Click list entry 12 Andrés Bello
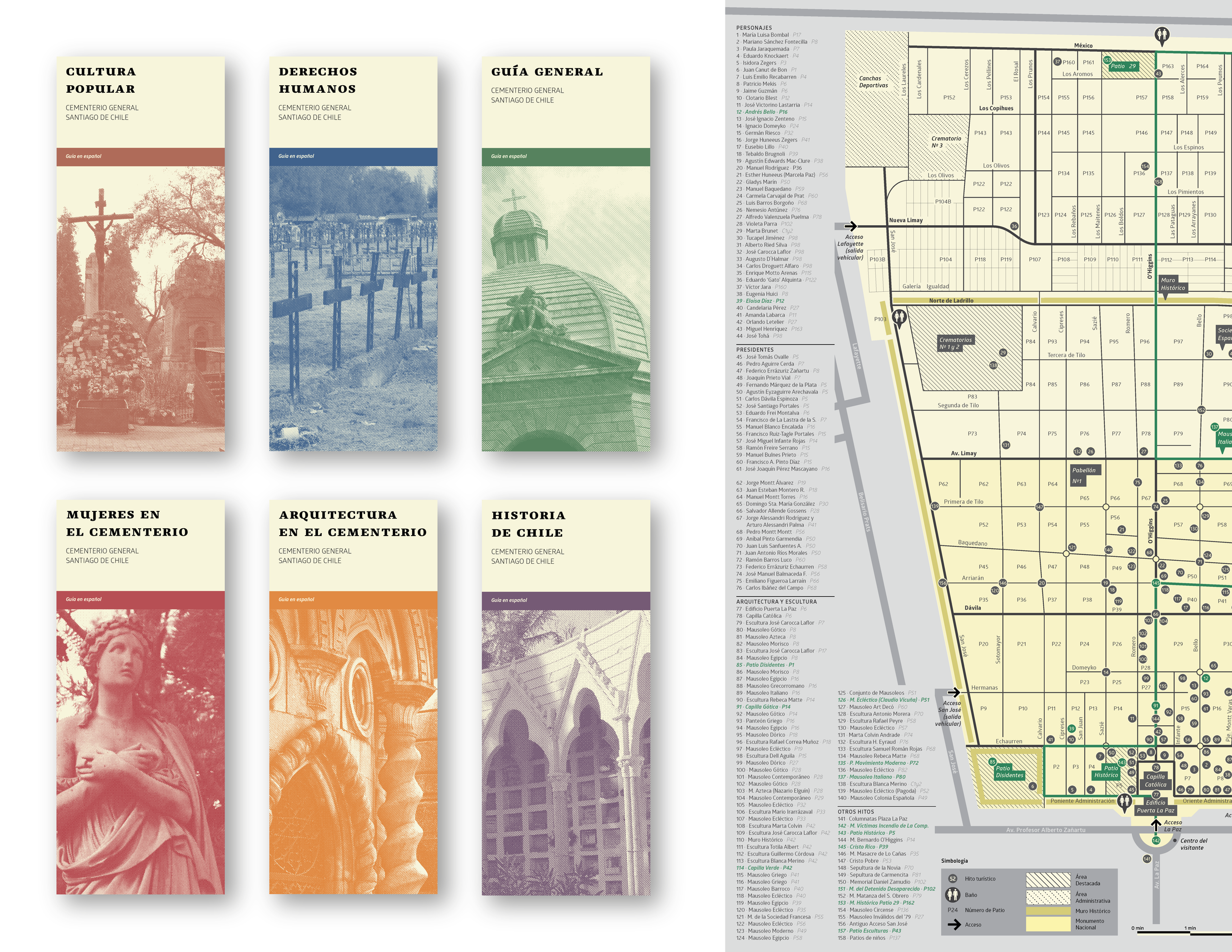Screen dimensions: 1232x952 click(761, 112)
